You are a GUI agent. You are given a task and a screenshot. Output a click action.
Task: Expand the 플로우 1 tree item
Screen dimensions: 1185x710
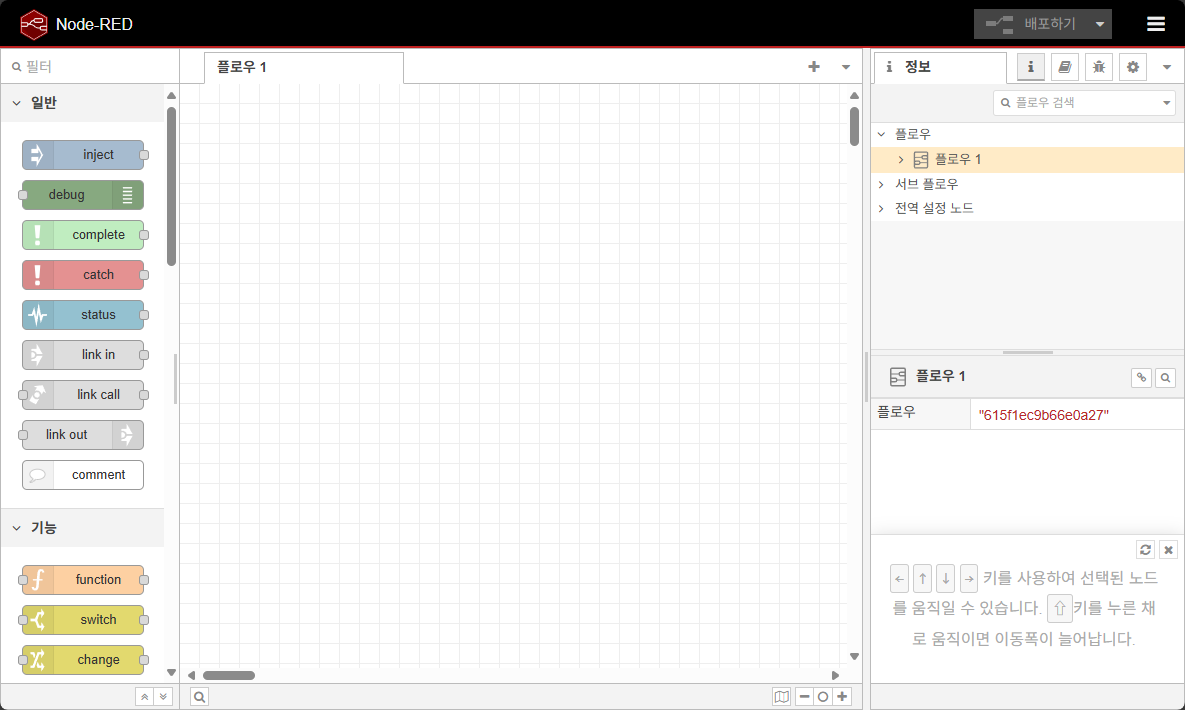[x=901, y=160]
